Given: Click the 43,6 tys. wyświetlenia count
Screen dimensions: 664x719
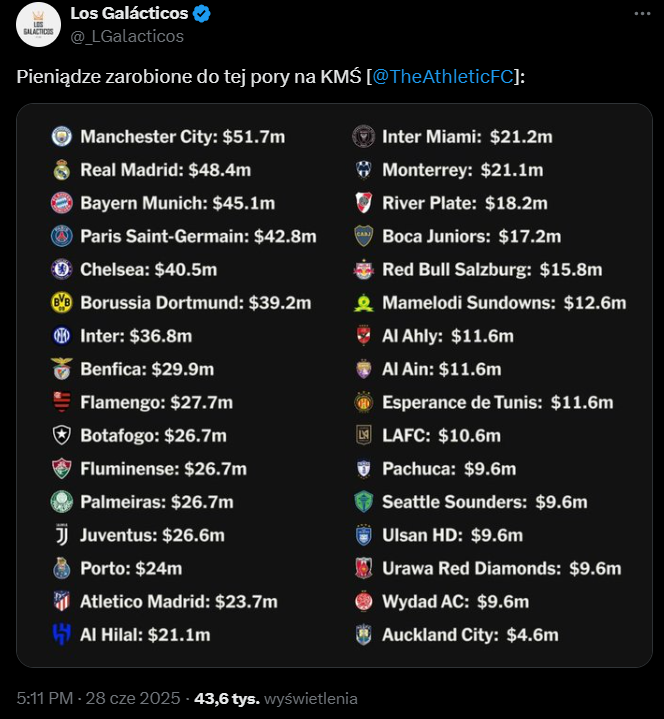Looking at the screenshot, I should [x=276, y=698].
